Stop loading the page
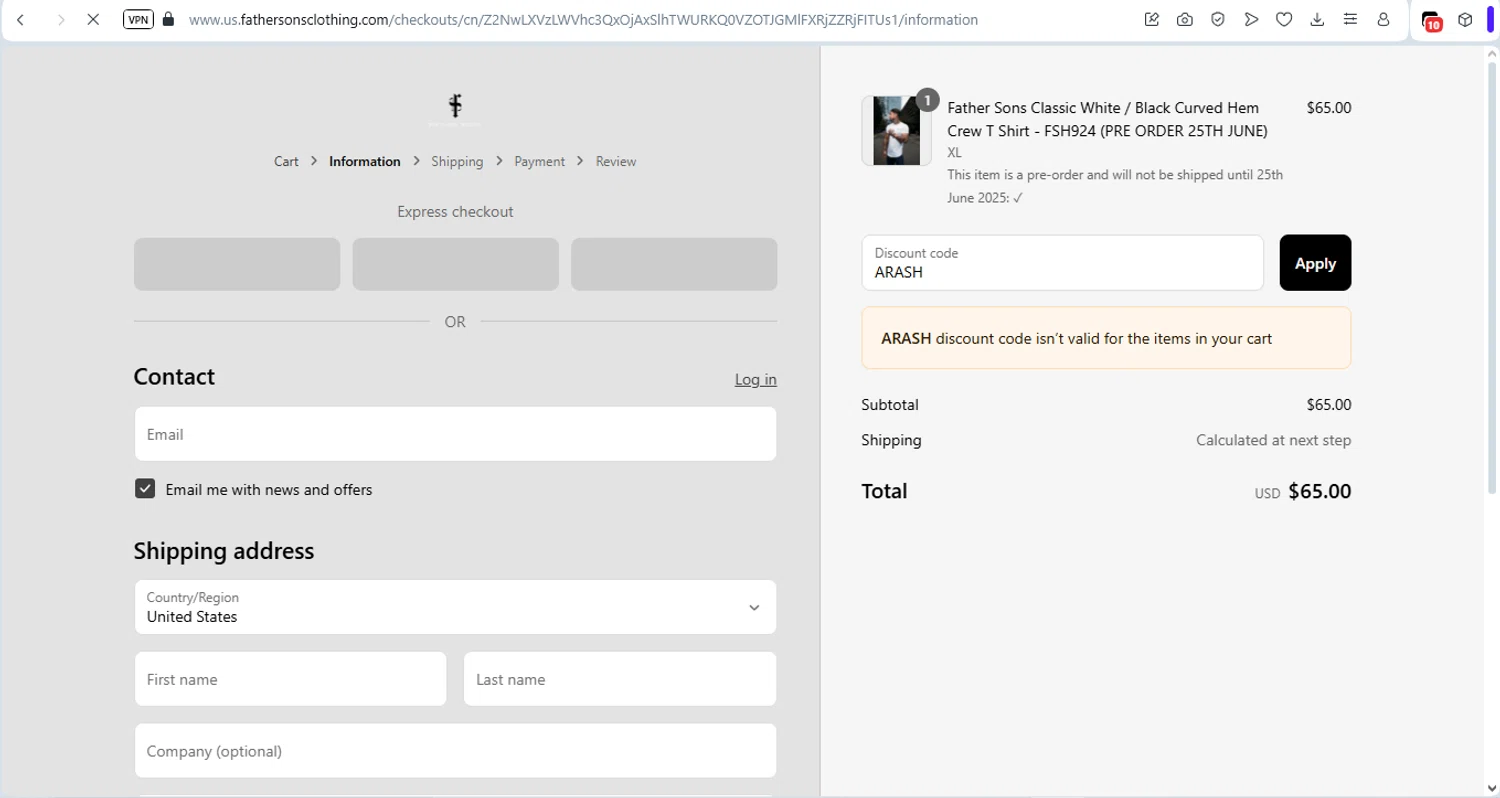This screenshot has height=798, width=1500. 93,19
